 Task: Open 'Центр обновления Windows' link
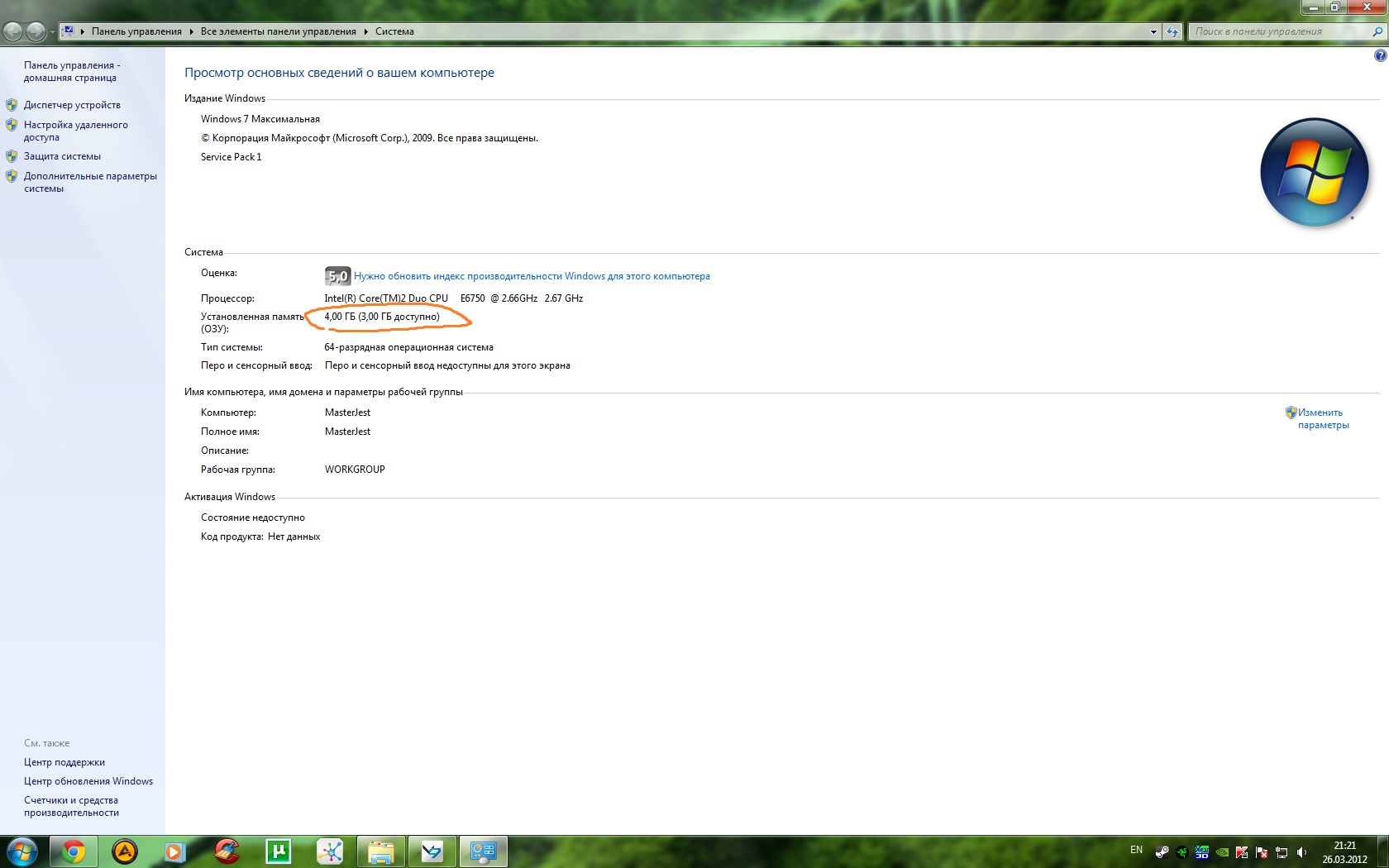pyautogui.click(x=88, y=781)
